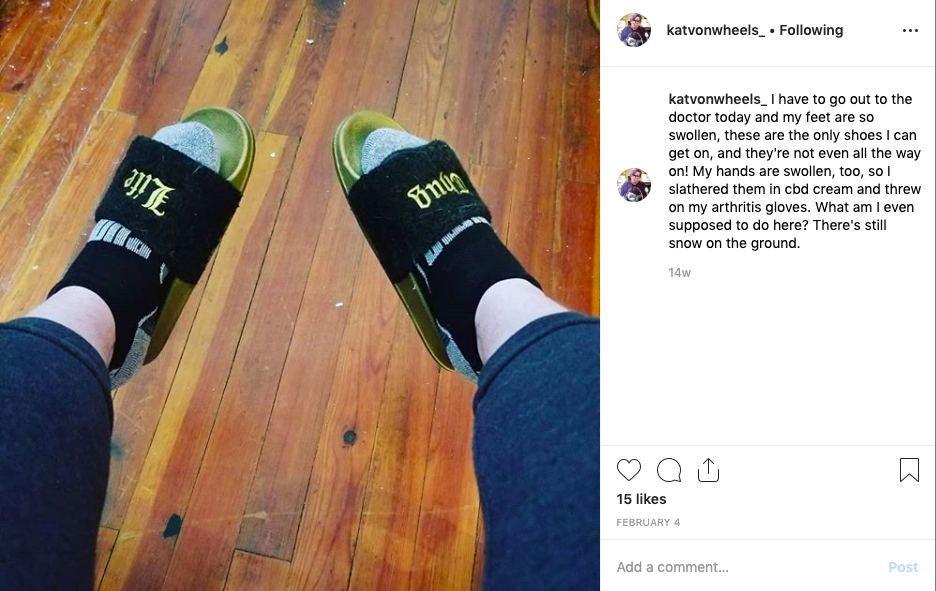Submit the comment with the Post button
936x591 pixels.
[x=903, y=567]
